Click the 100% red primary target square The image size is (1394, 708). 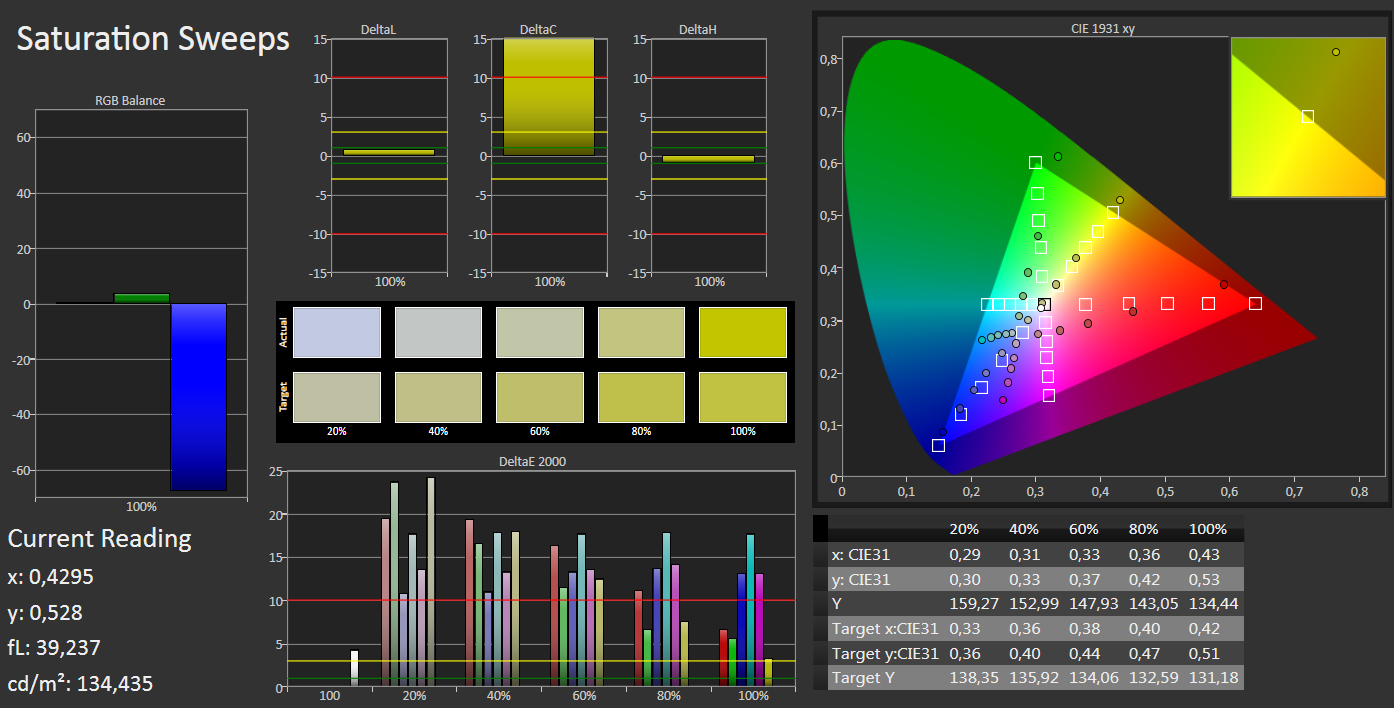(1255, 303)
